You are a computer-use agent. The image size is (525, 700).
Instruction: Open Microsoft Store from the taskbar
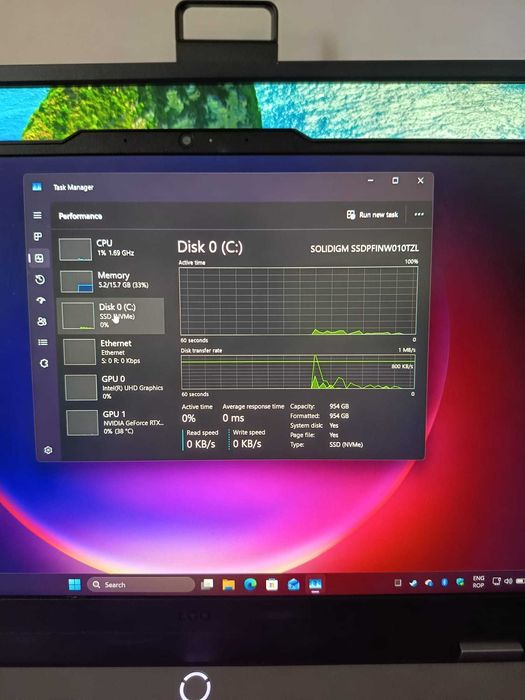pyautogui.click(x=272, y=584)
